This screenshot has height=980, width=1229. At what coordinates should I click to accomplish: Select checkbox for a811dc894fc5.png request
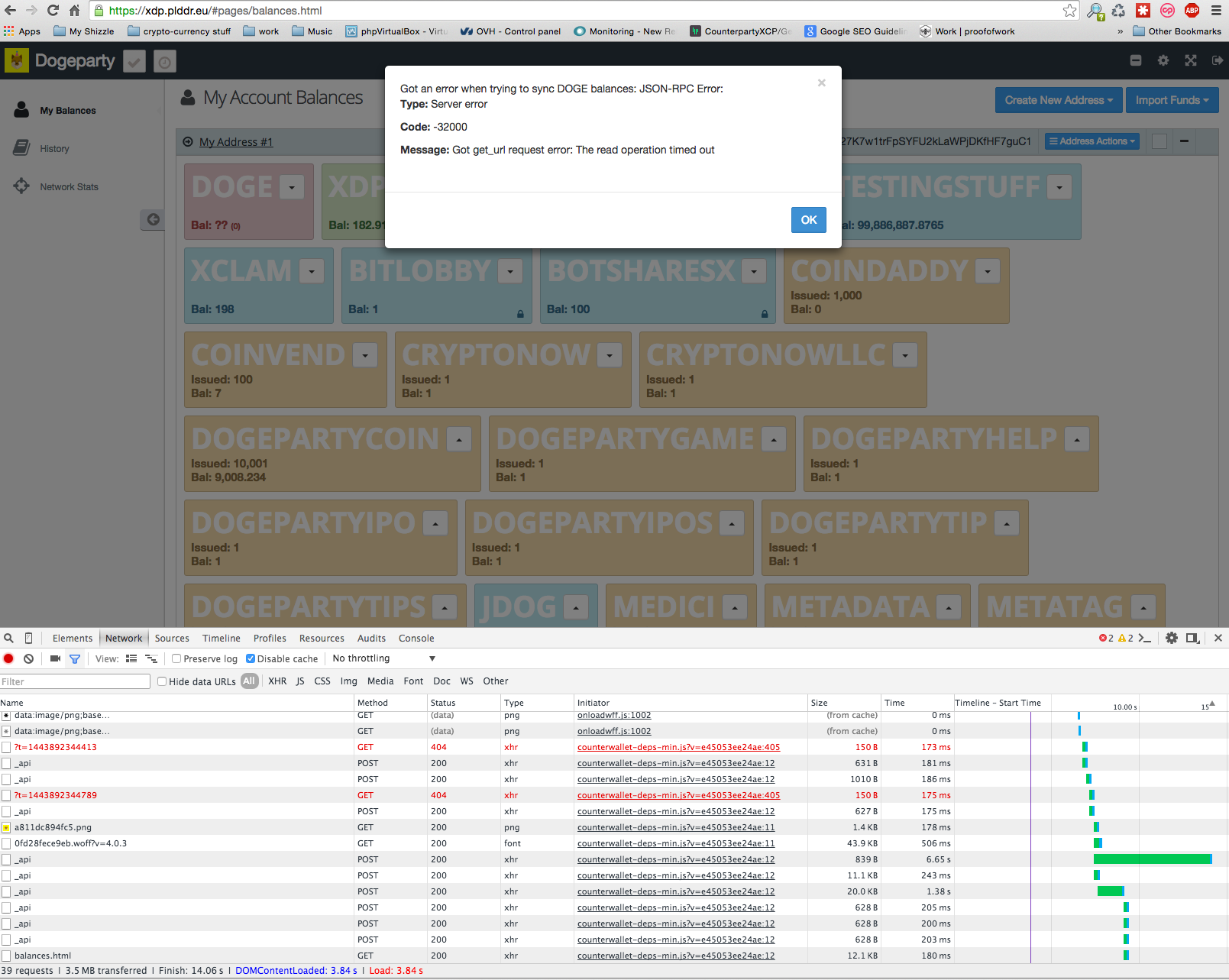6,827
